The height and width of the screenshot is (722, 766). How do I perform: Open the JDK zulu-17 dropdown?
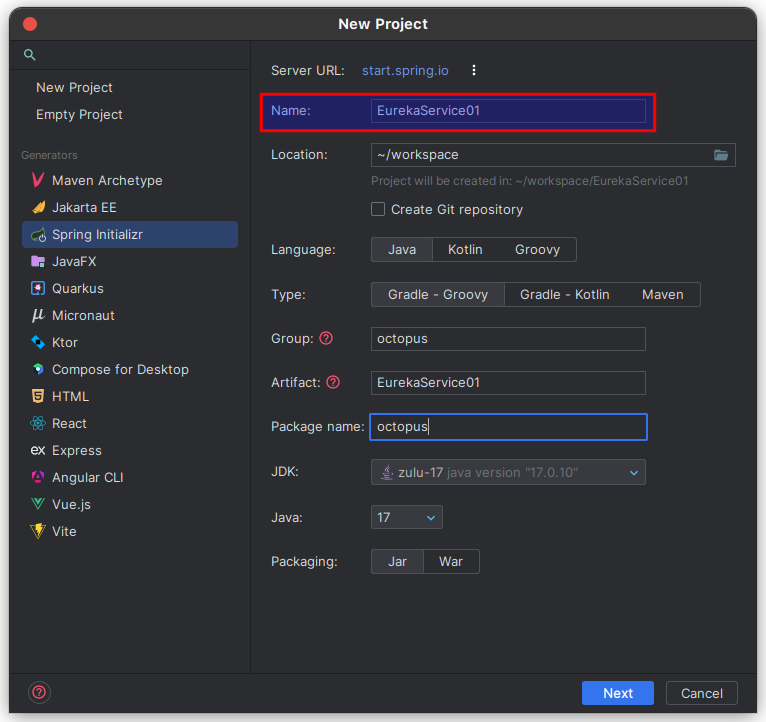tap(508, 472)
